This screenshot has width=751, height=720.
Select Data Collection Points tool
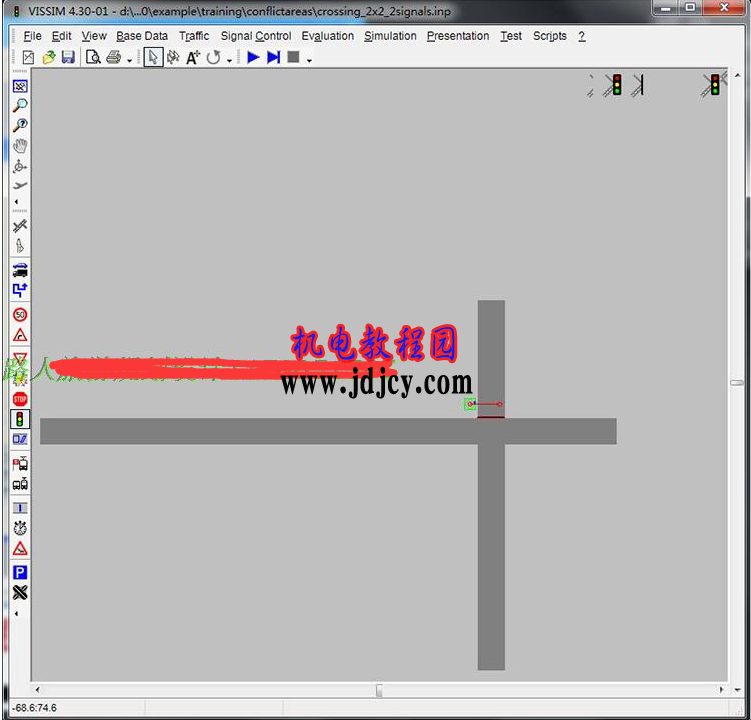(x=20, y=508)
